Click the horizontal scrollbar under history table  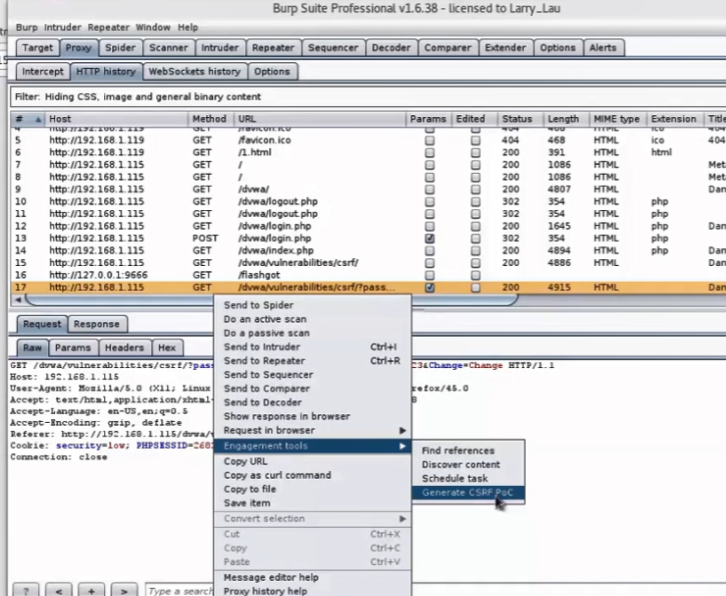(271, 300)
